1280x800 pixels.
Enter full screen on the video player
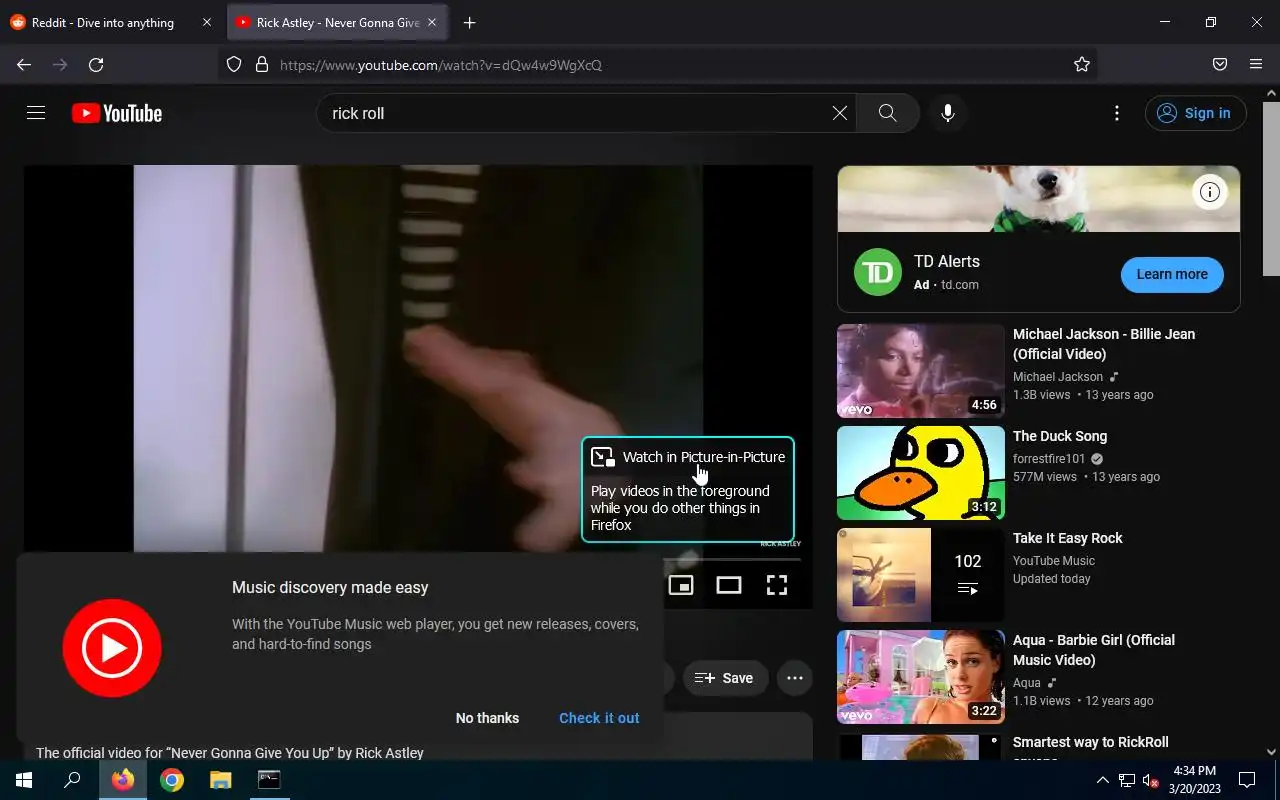pos(777,585)
